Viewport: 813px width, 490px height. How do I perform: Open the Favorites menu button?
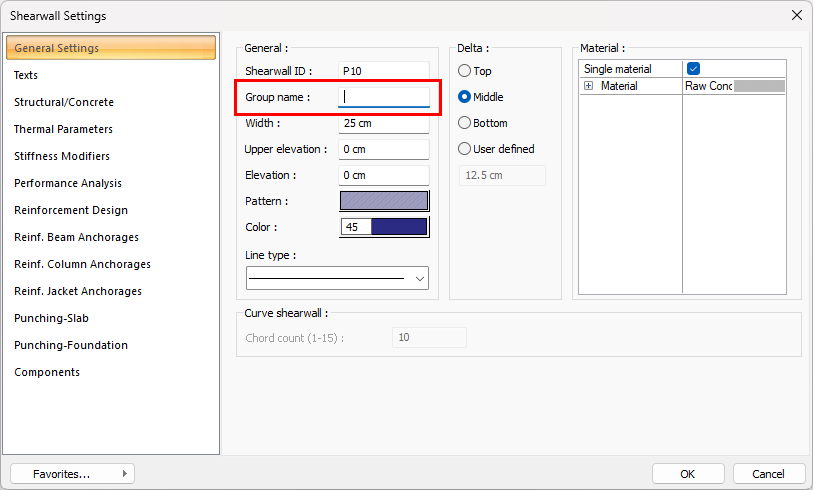point(72,473)
